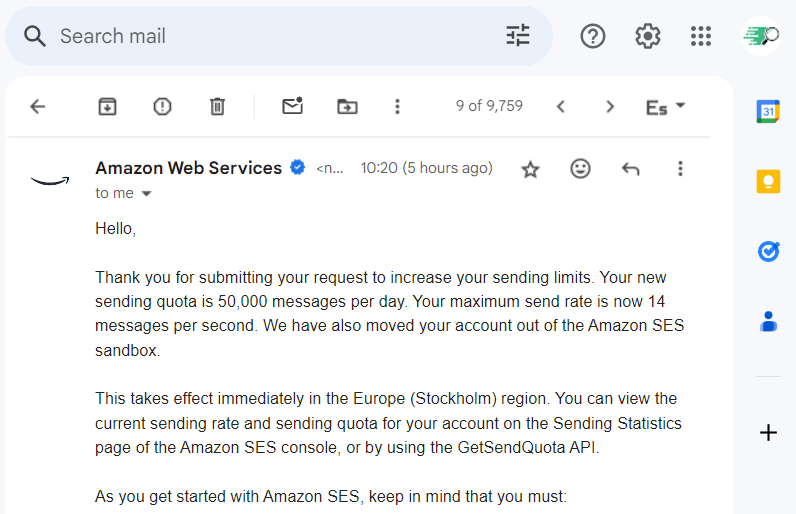Open the message's More options menu

click(680, 169)
